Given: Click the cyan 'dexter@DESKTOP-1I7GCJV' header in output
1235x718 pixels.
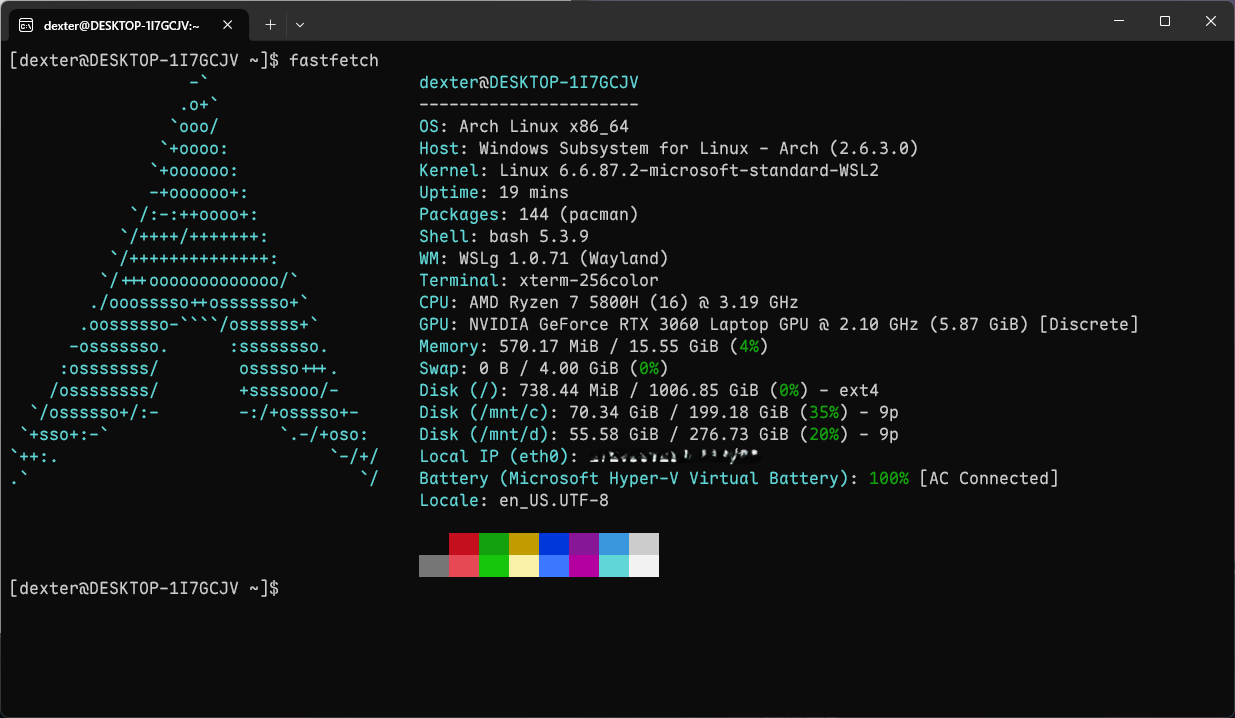Looking at the screenshot, I should pyautogui.click(x=529, y=83).
